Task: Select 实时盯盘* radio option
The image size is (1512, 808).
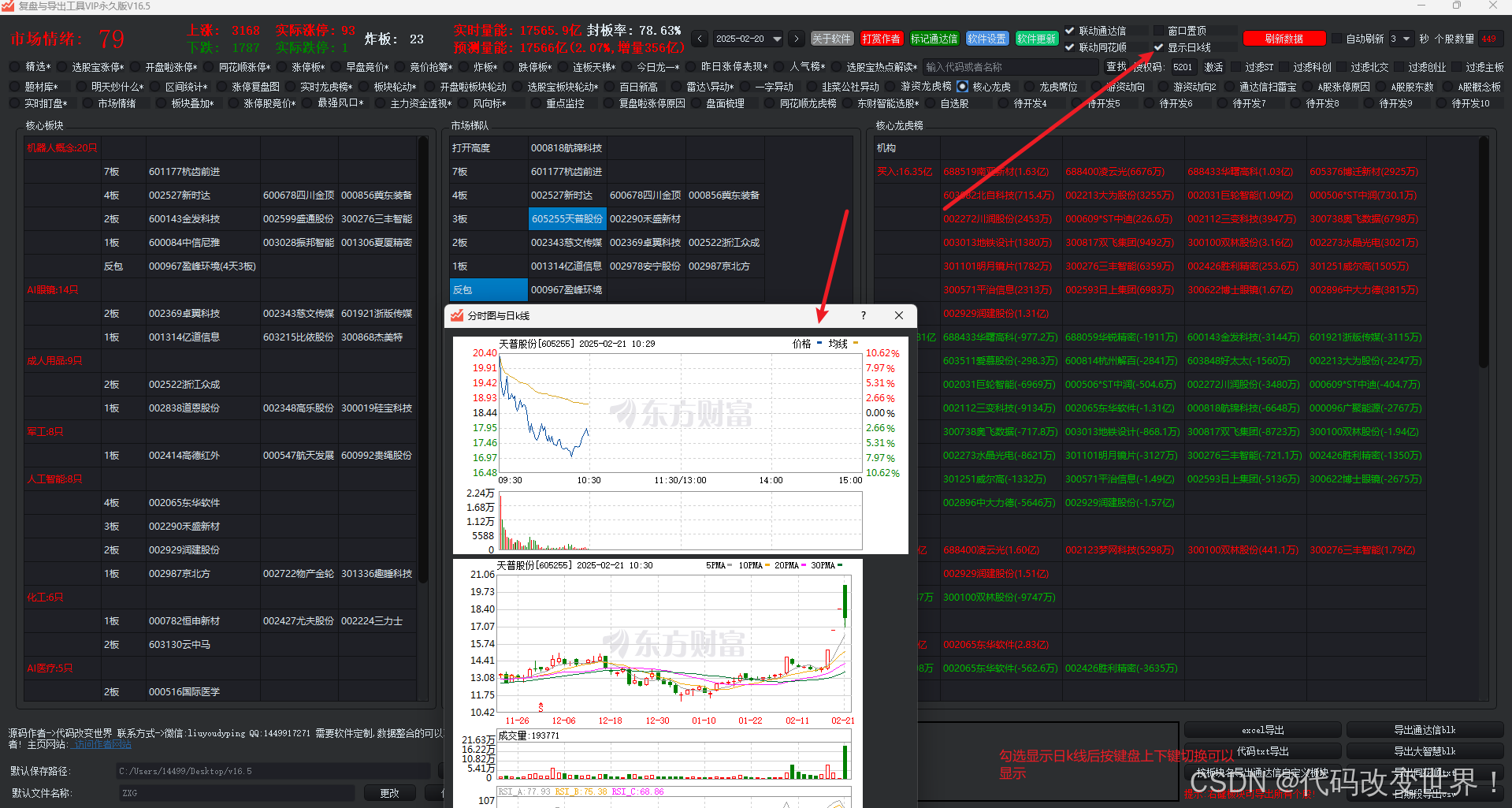Action: click(x=15, y=103)
